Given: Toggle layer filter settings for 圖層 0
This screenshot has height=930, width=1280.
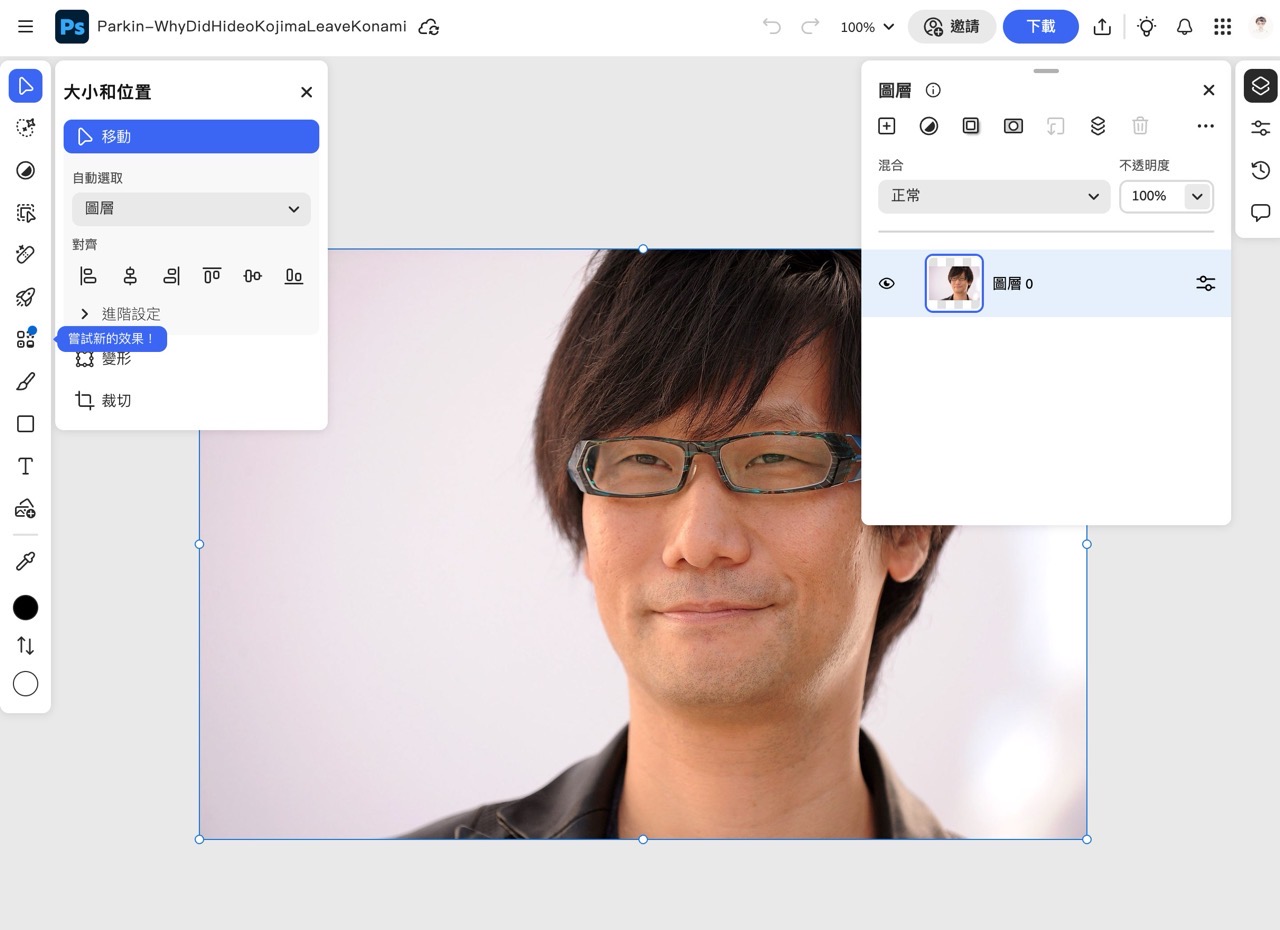Looking at the screenshot, I should click(1205, 283).
